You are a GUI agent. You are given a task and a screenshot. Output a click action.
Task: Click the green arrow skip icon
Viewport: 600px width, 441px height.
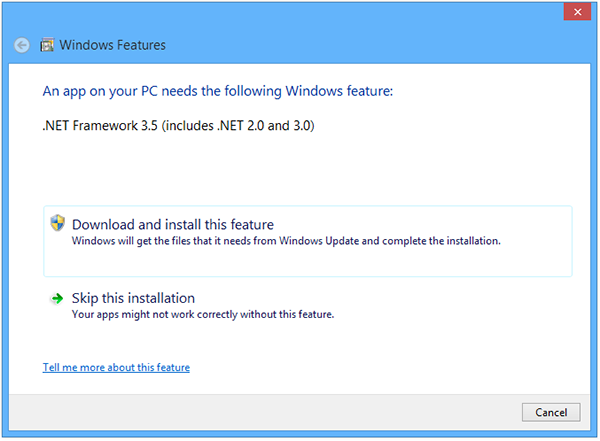coord(57,298)
